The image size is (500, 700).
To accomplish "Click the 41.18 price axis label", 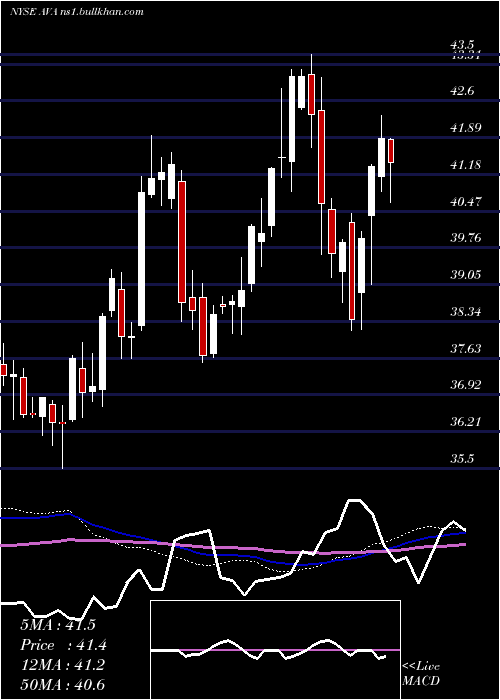I will [466, 165].
